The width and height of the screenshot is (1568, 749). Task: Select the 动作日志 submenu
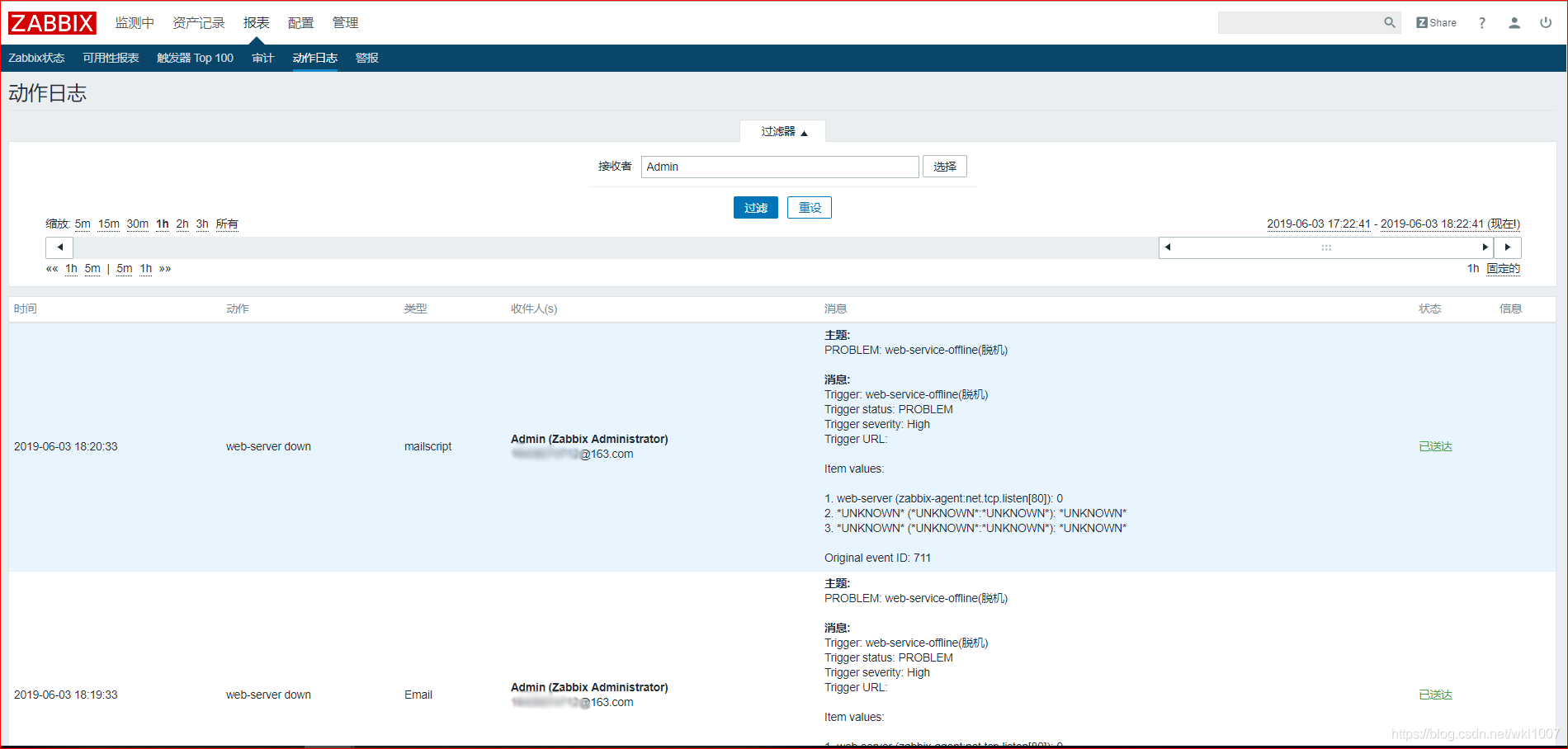pos(314,58)
